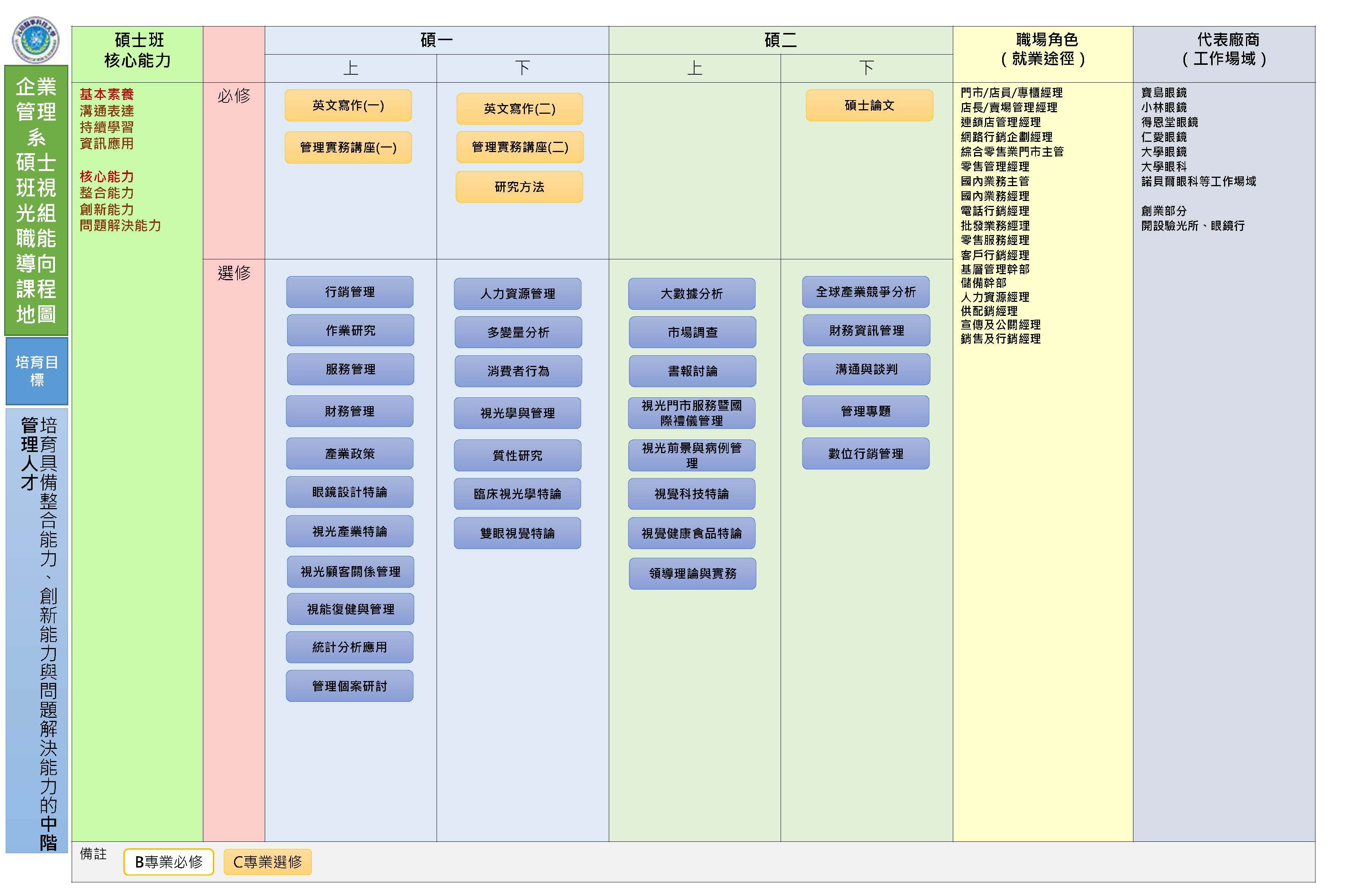1353x896 pixels.
Task: Click the 視光門市服務暨國際禮儀管理 box
Action: click(691, 413)
